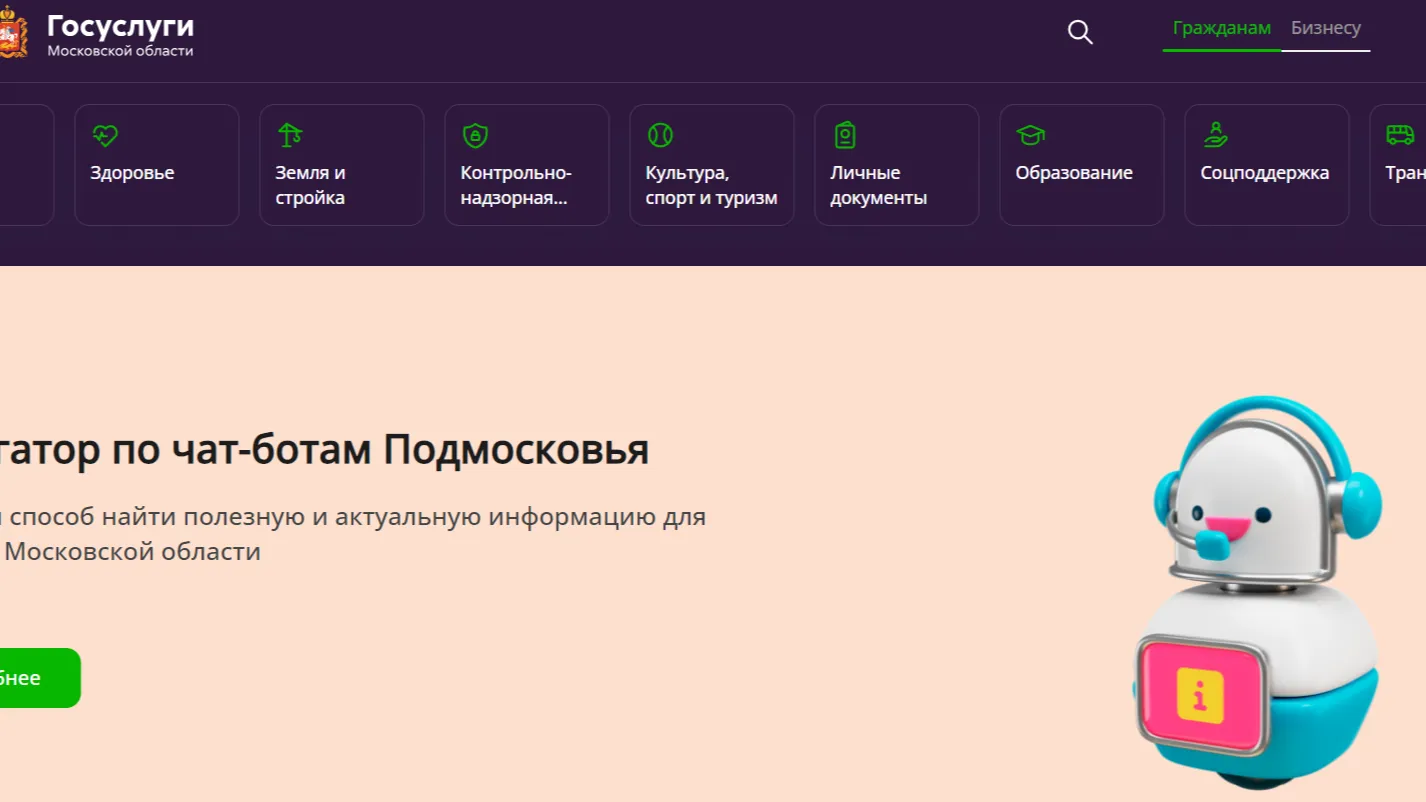Click the helping hand icon in Соцподдержка
The image size is (1426, 802).
(1215, 135)
